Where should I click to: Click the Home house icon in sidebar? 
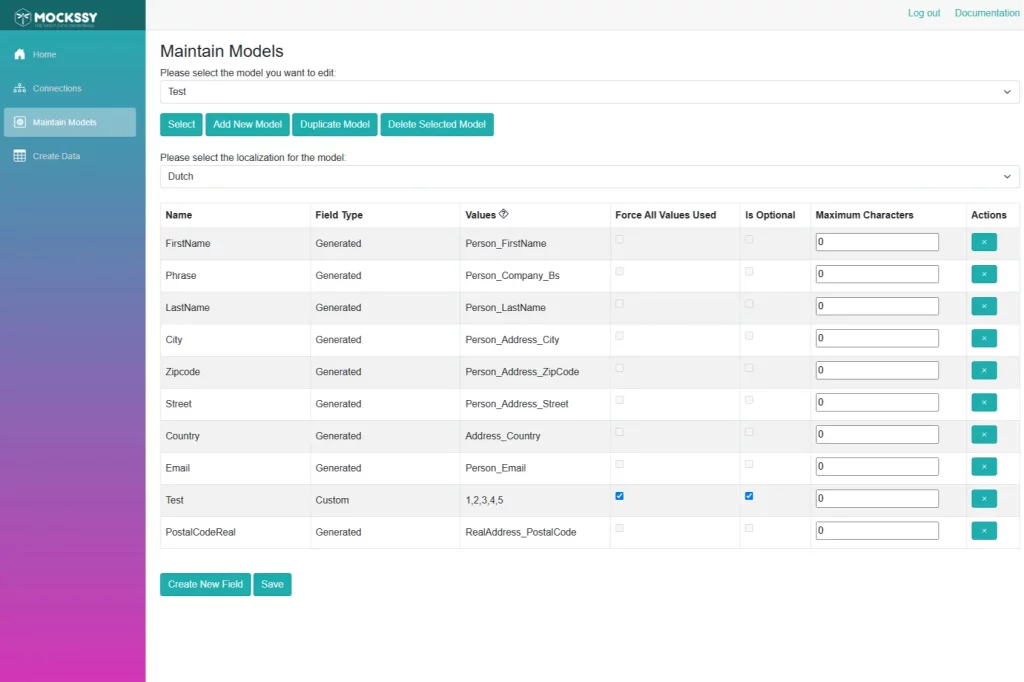pos(20,54)
